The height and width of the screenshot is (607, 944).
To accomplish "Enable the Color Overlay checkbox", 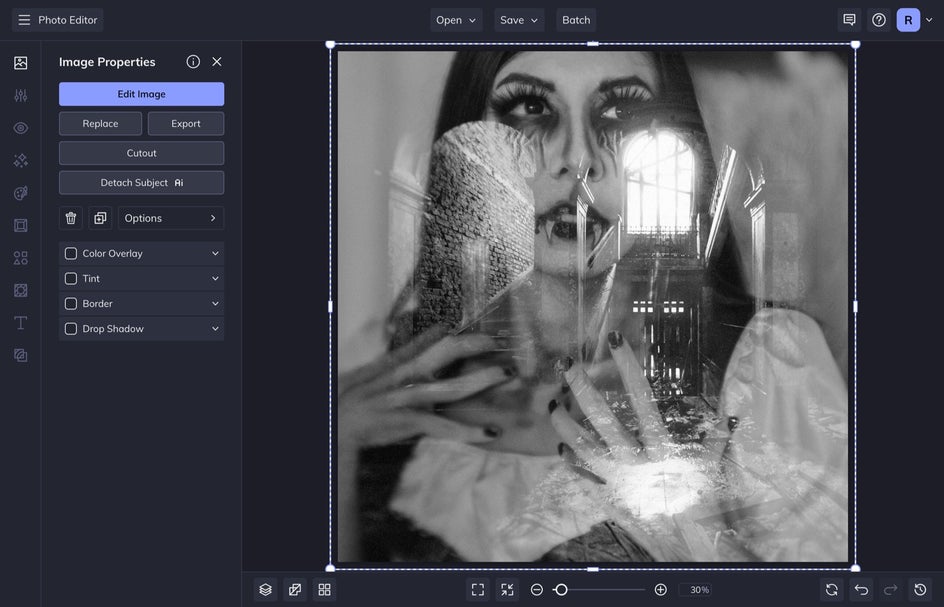I will click(71, 254).
